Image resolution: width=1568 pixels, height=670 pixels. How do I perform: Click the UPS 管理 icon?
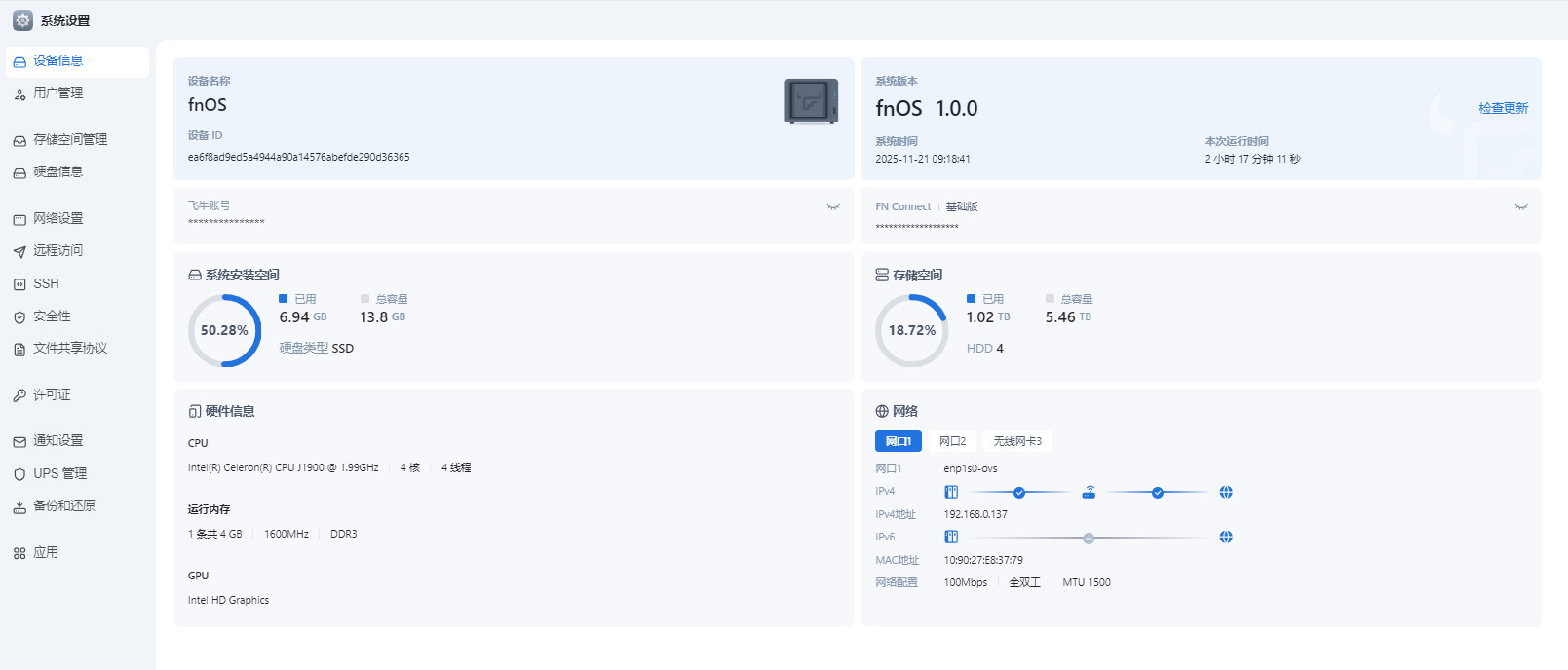pos(19,474)
